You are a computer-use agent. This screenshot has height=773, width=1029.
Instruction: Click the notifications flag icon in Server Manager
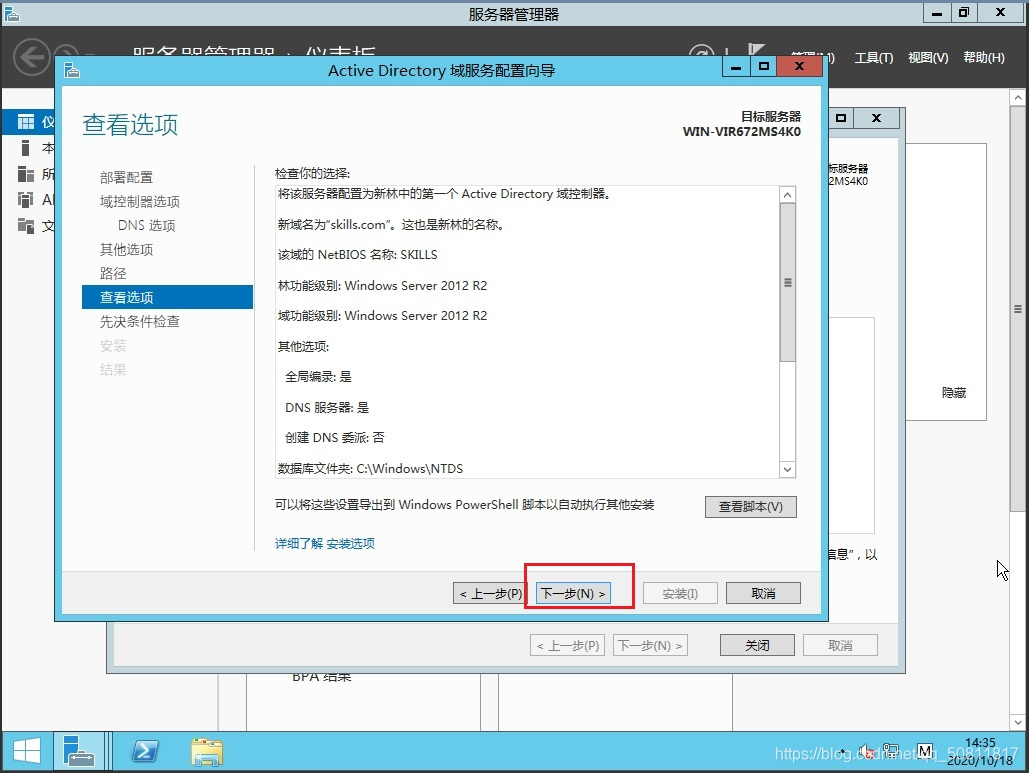pyautogui.click(x=756, y=50)
